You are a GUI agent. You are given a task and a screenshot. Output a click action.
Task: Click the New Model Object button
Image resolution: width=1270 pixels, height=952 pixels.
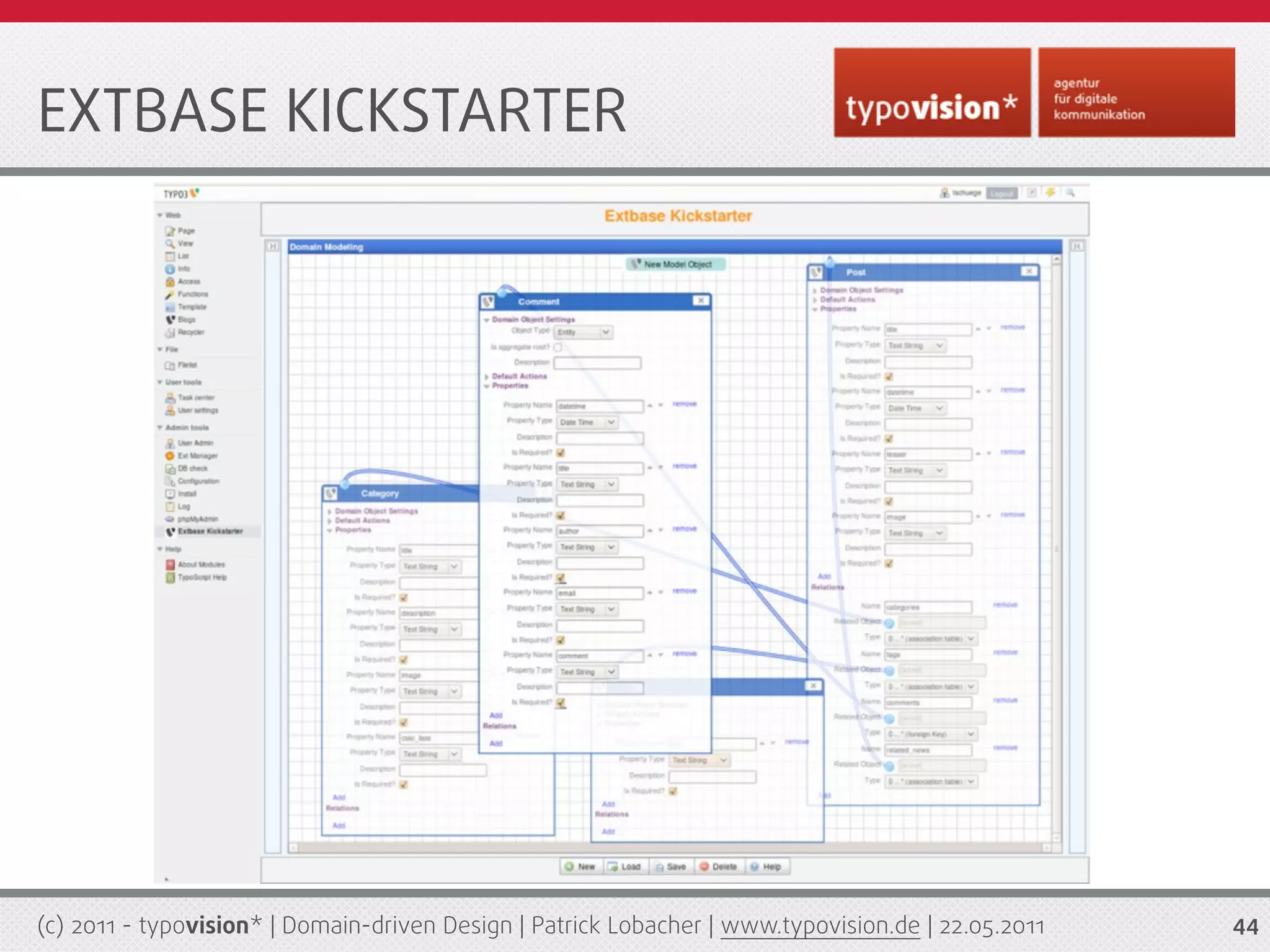click(675, 264)
